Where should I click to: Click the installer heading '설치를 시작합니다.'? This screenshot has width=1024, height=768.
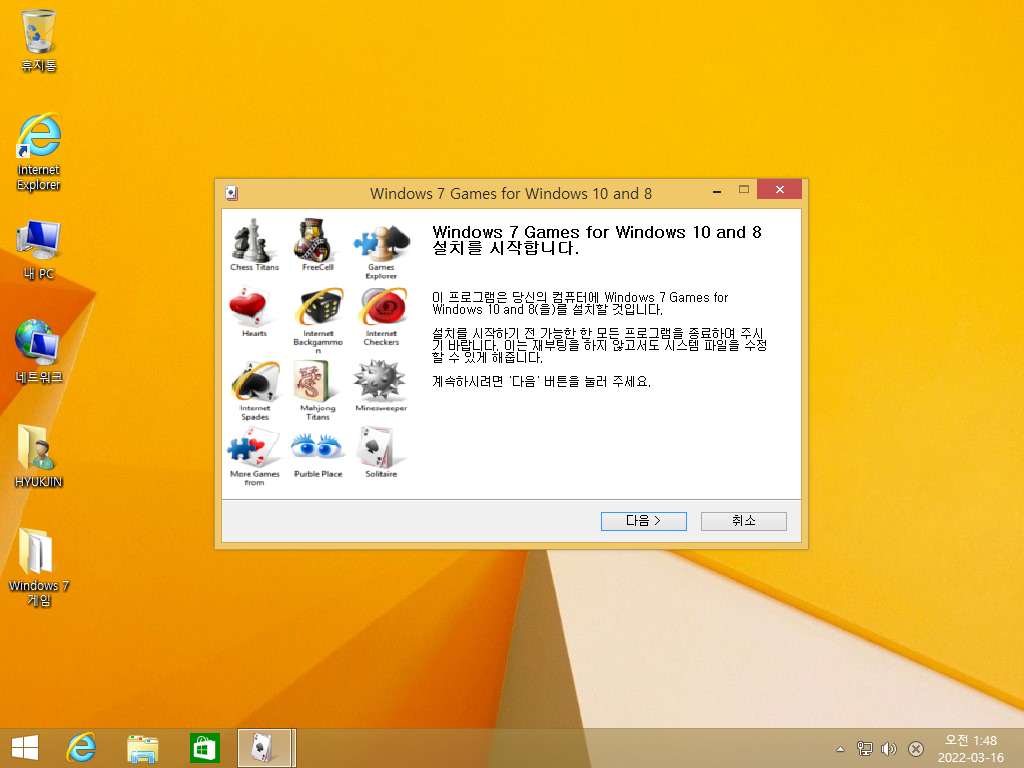[x=505, y=248]
